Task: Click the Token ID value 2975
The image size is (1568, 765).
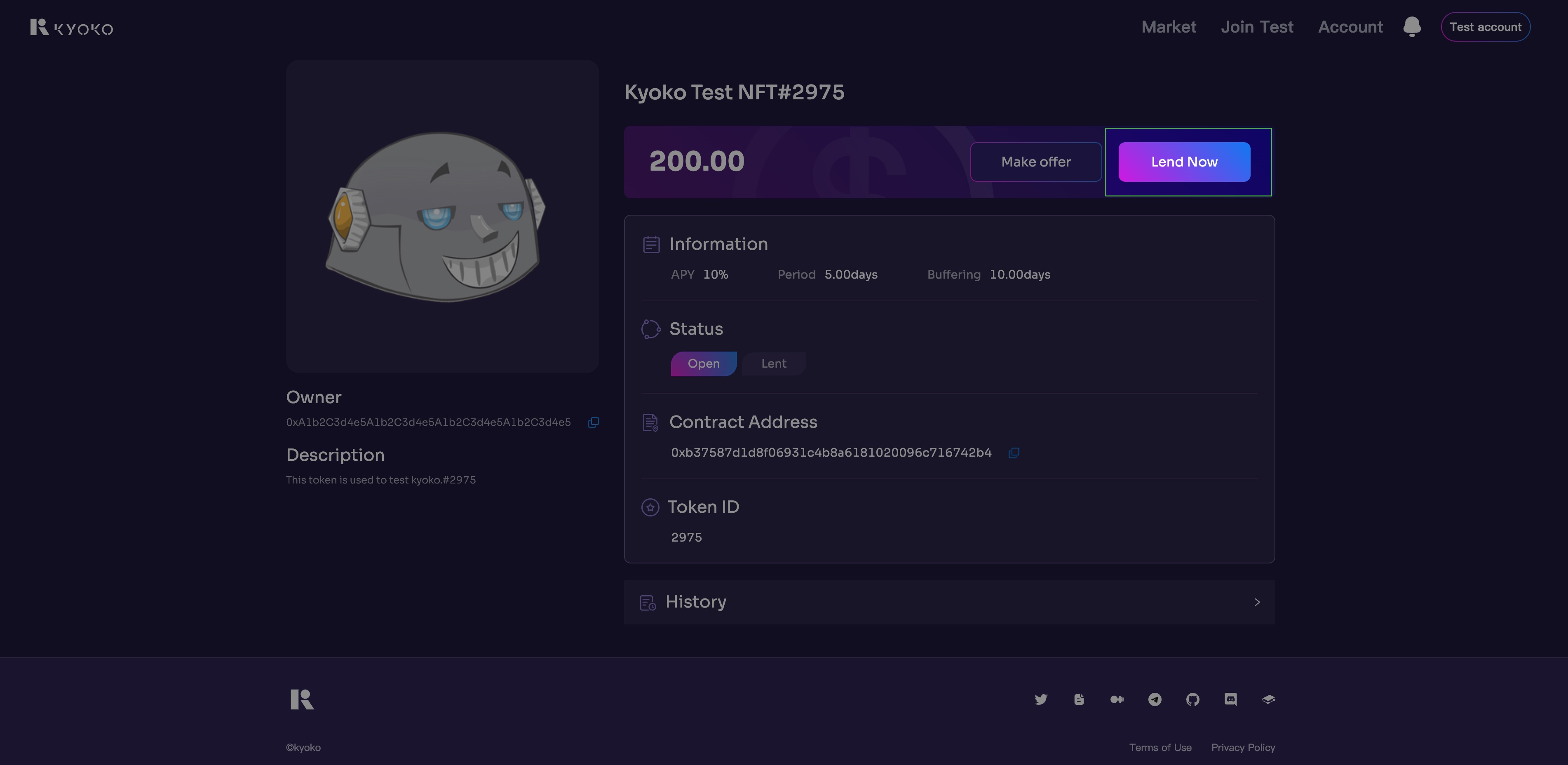Action: click(x=686, y=537)
